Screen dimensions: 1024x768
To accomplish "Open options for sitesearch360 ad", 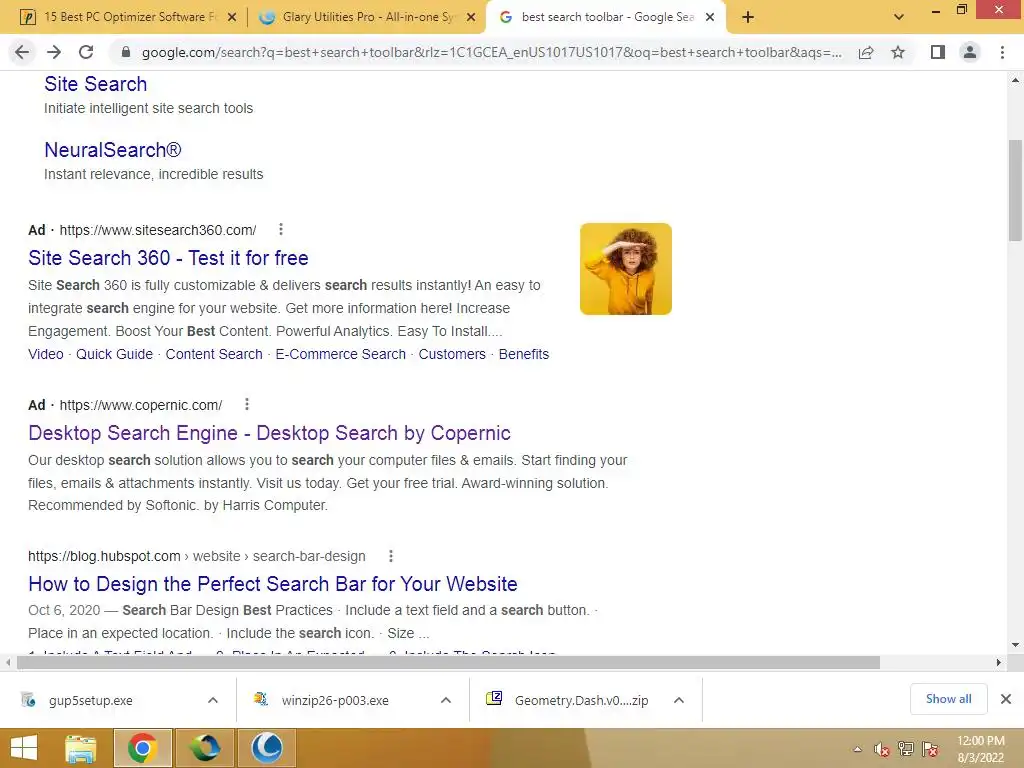I will [x=281, y=229].
